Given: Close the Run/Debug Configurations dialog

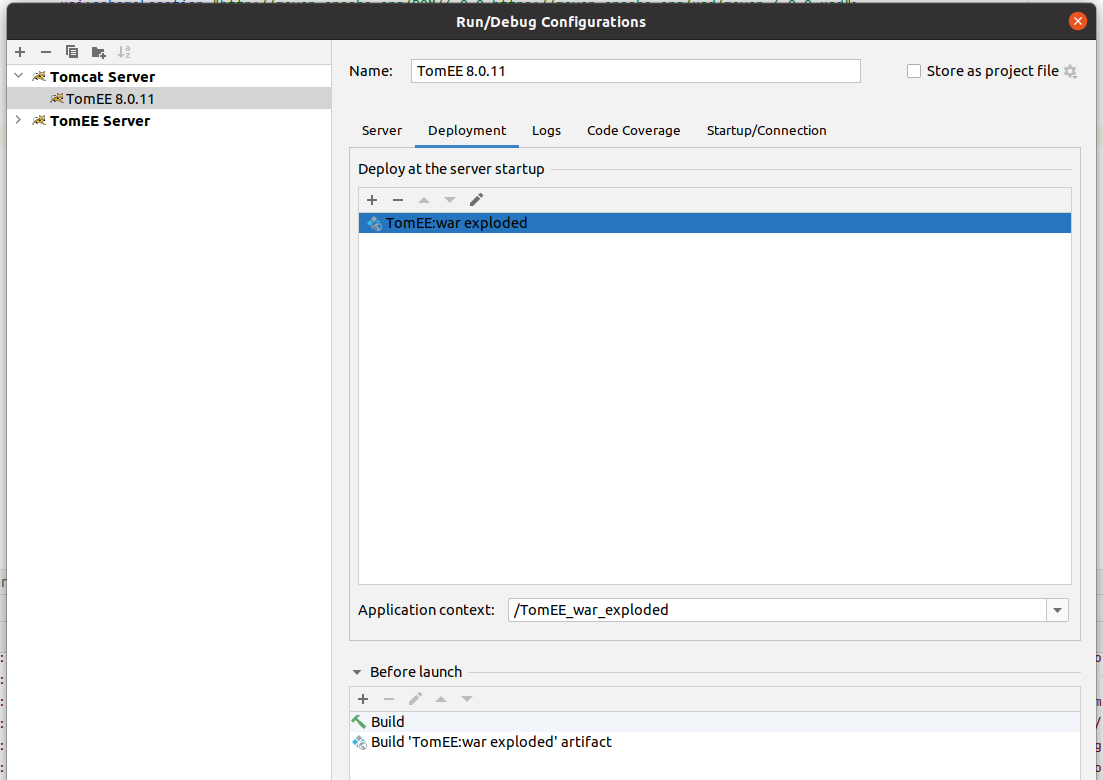Looking at the screenshot, I should [x=1077, y=21].
